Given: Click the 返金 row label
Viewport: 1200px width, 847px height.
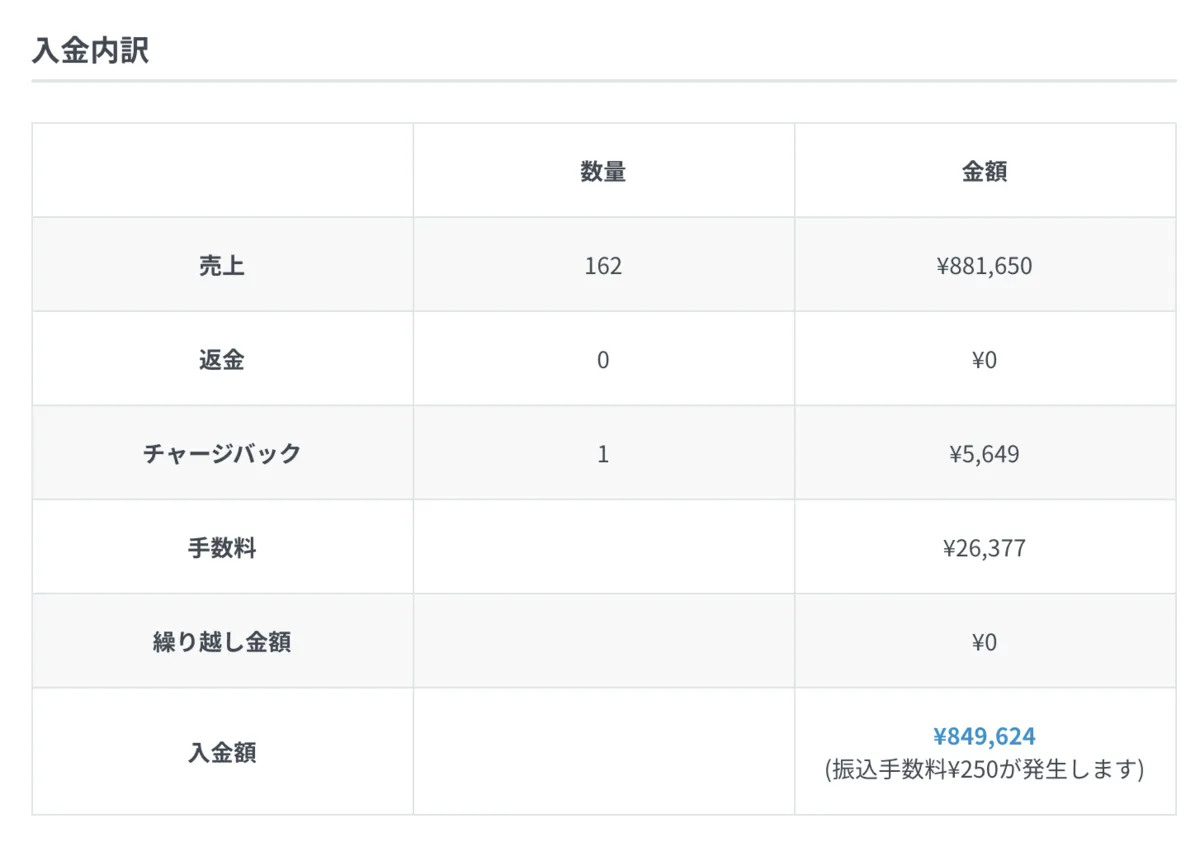Looking at the screenshot, I should [222, 360].
